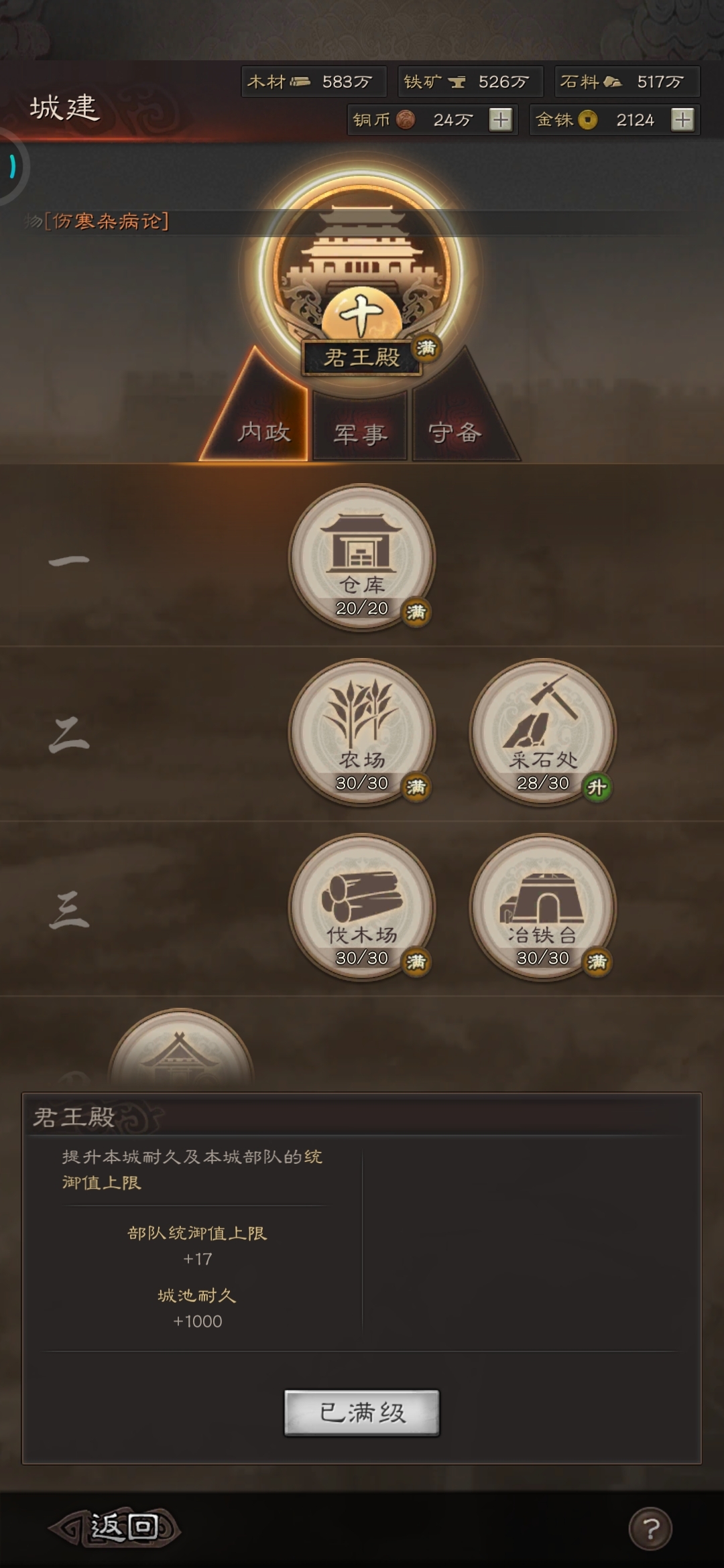Tap the 木材 wood resource counter
The height and width of the screenshot is (1568, 724).
(314, 82)
